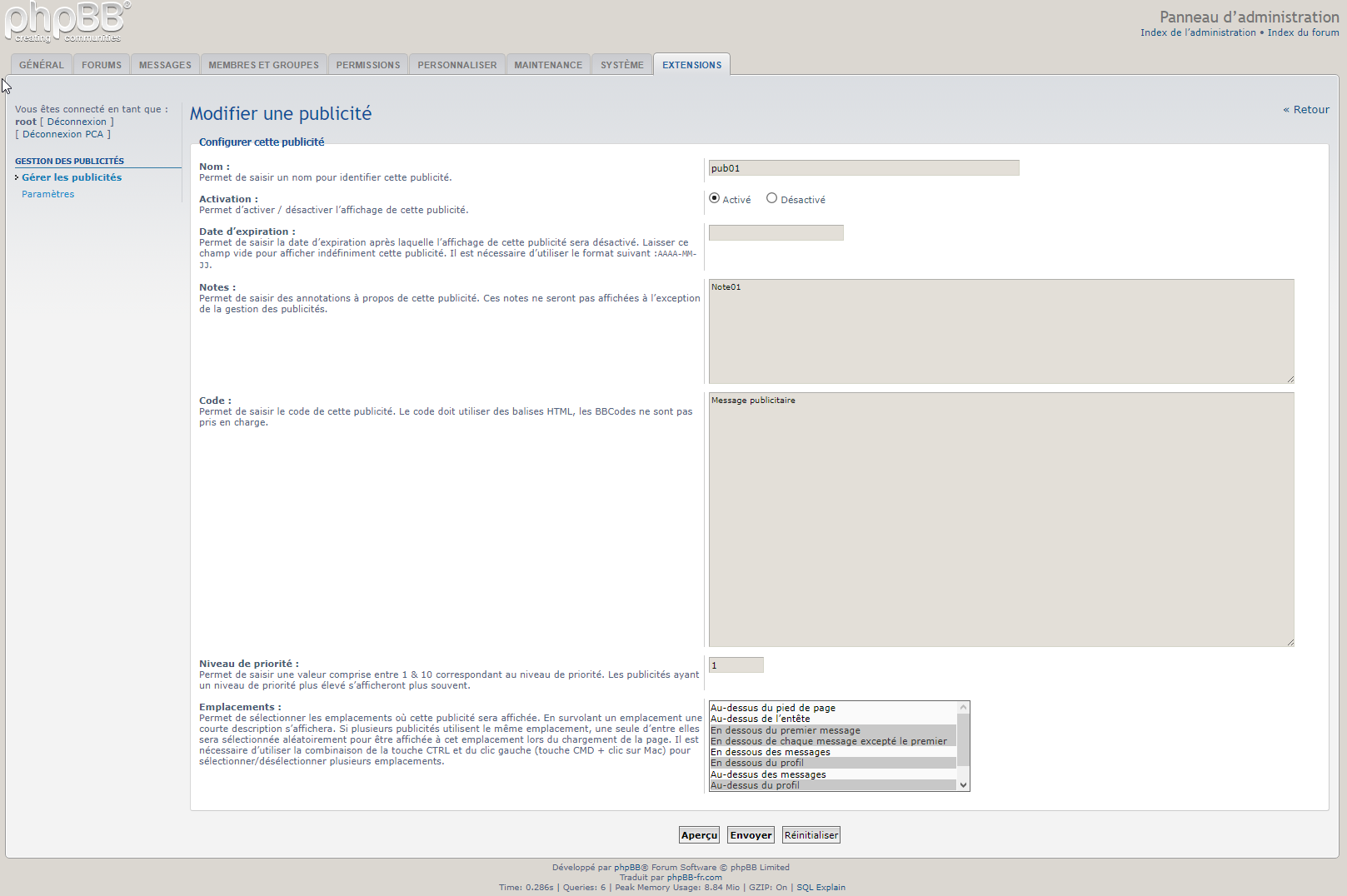Open the Général tab
The height and width of the screenshot is (896, 1347).
tap(42, 65)
